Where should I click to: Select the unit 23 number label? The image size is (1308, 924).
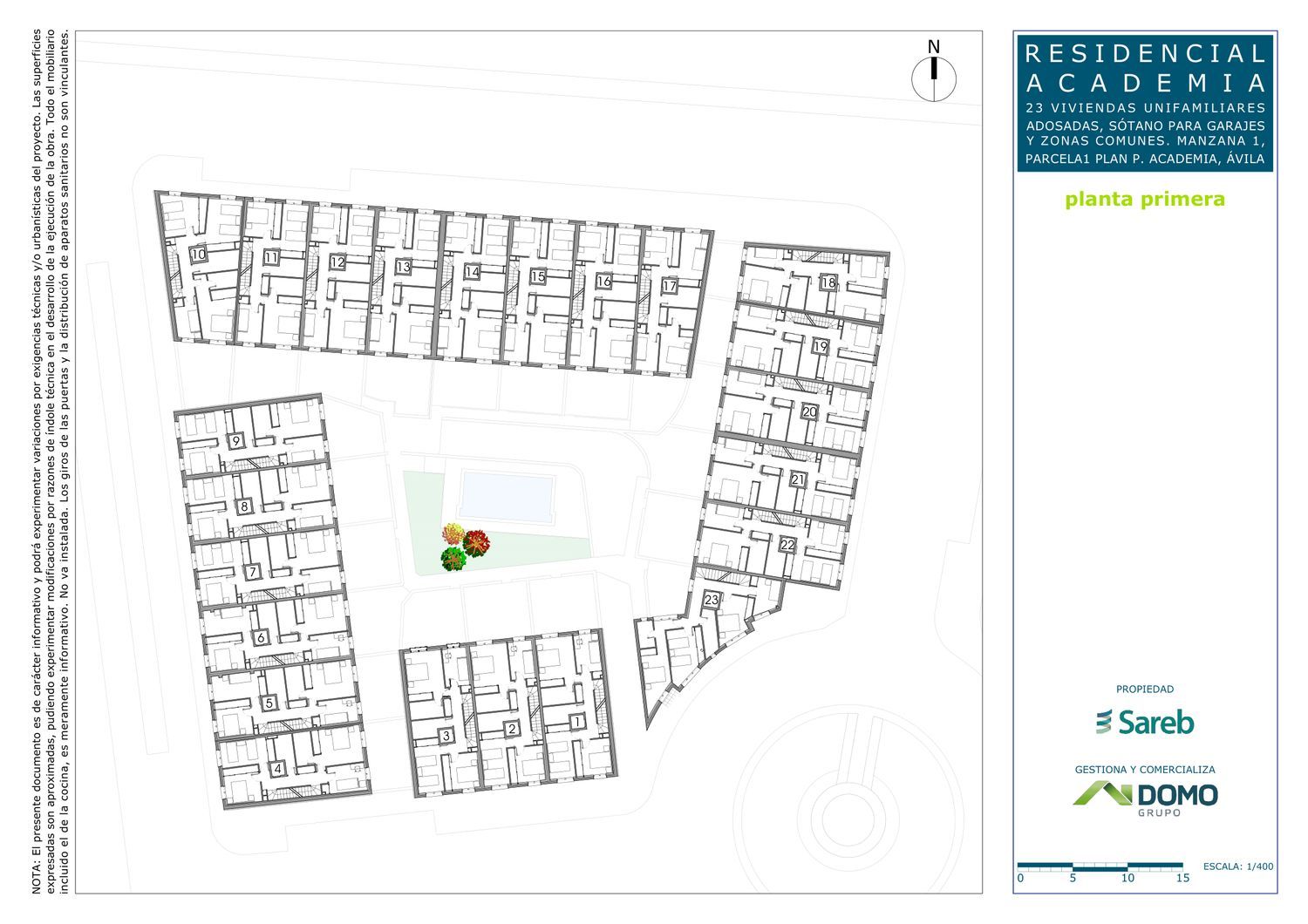click(x=712, y=600)
